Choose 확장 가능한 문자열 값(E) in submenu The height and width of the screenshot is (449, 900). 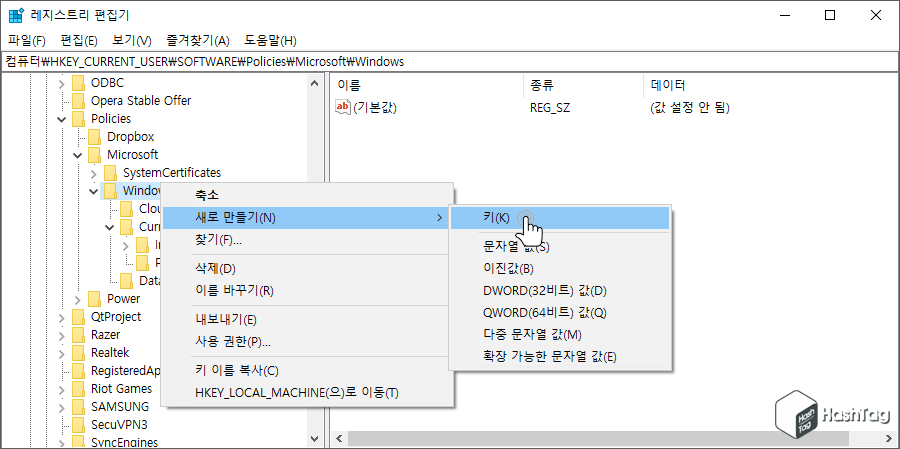560,357
